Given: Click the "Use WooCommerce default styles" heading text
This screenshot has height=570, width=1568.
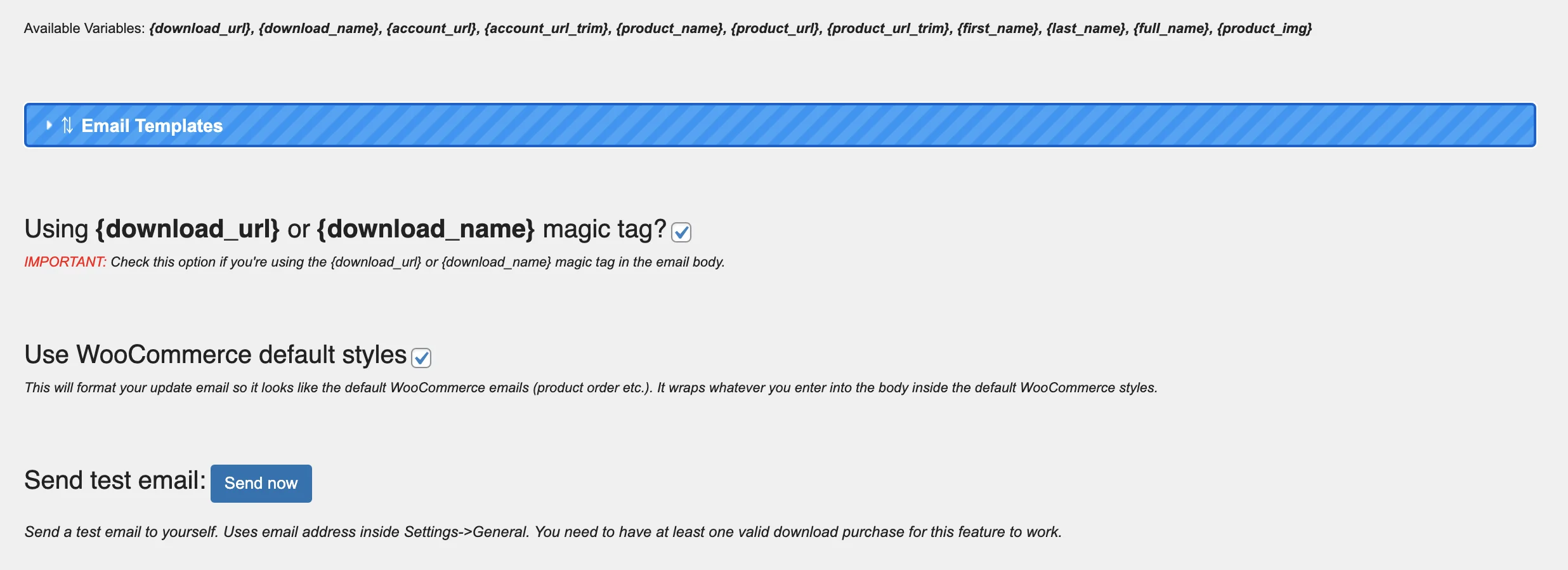Looking at the screenshot, I should pos(215,355).
